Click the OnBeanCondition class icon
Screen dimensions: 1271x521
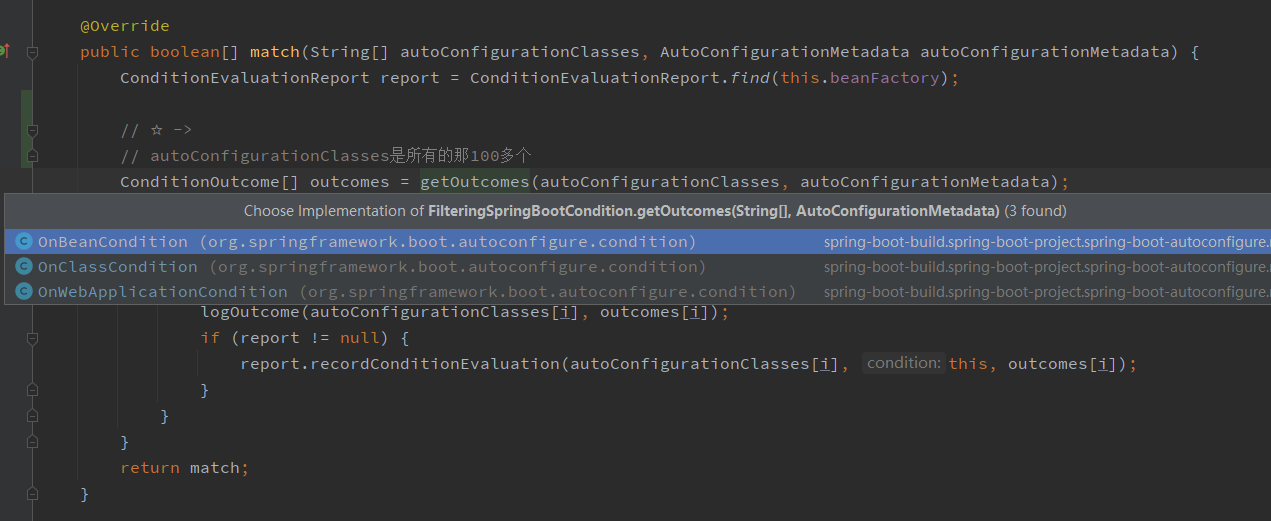[24, 242]
